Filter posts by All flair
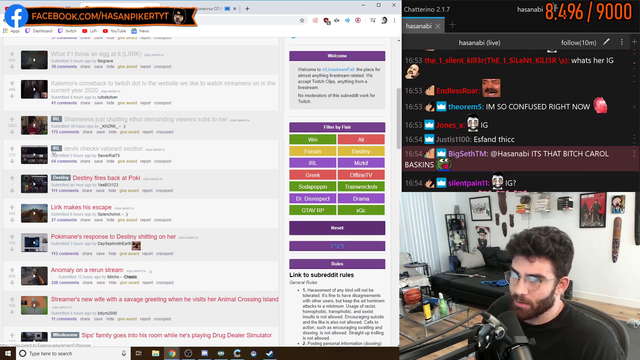Viewport: 640px width, 360px height. tap(361, 140)
